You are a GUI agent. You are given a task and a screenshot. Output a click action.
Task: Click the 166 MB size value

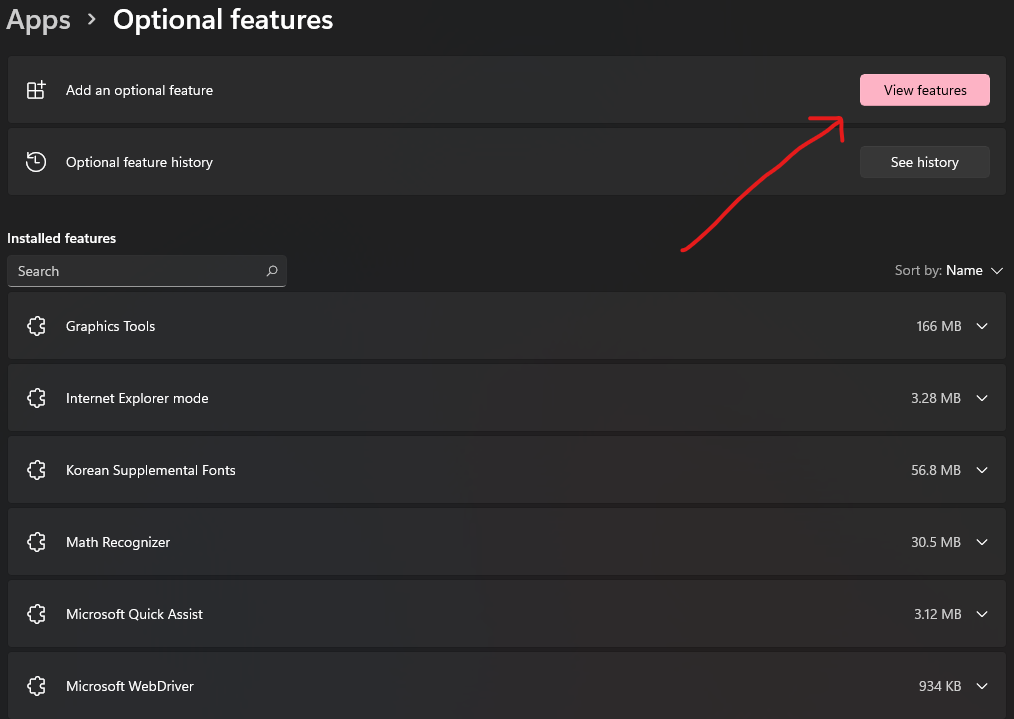coord(938,326)
